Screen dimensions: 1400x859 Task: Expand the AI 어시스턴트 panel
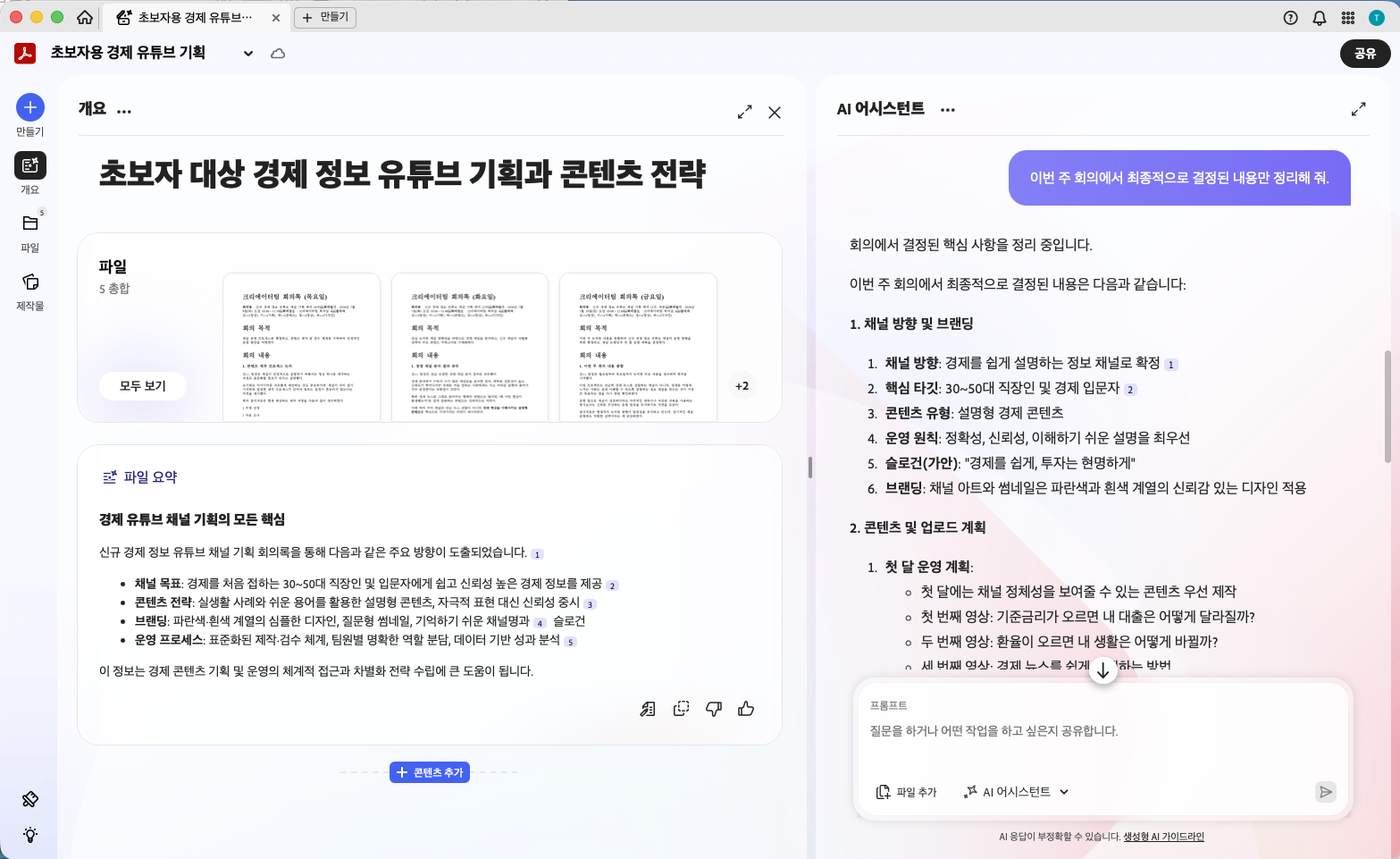click(x=1358, y=109)
